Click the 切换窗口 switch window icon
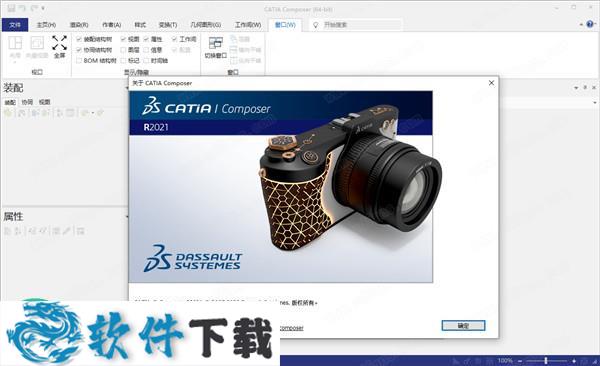600x366 pixels. click(x=215, y=42)
